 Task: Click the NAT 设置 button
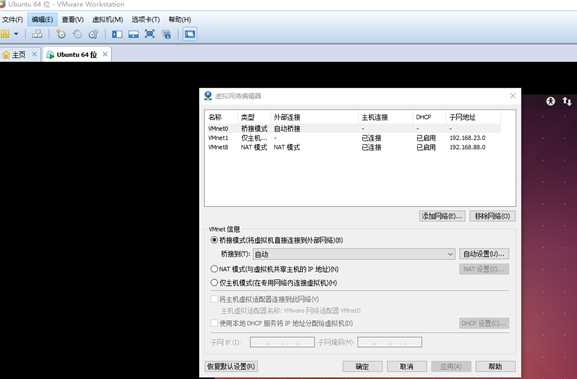(x=484, y=269)
